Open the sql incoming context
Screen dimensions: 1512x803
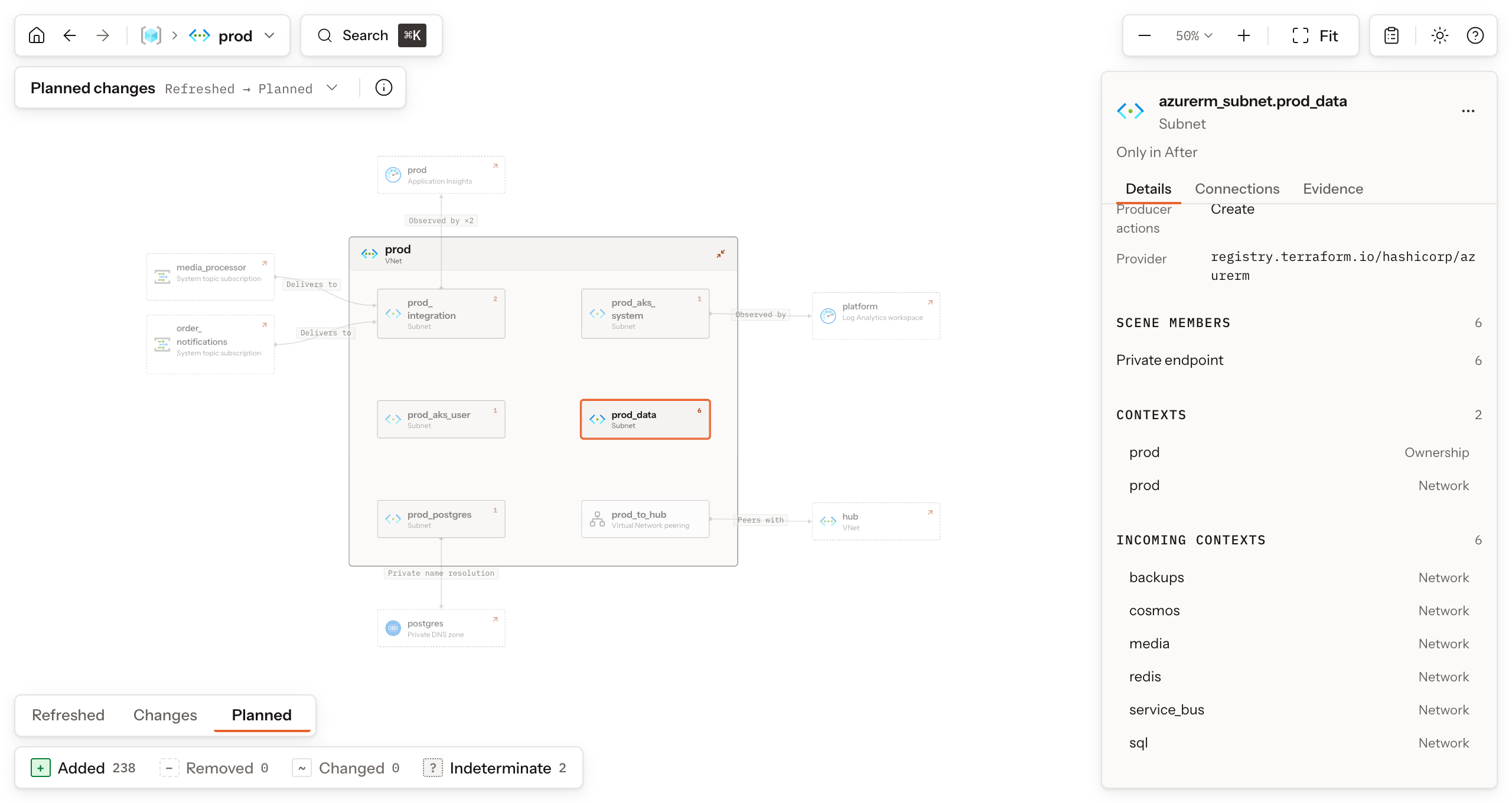click(x=1299, y=743)
